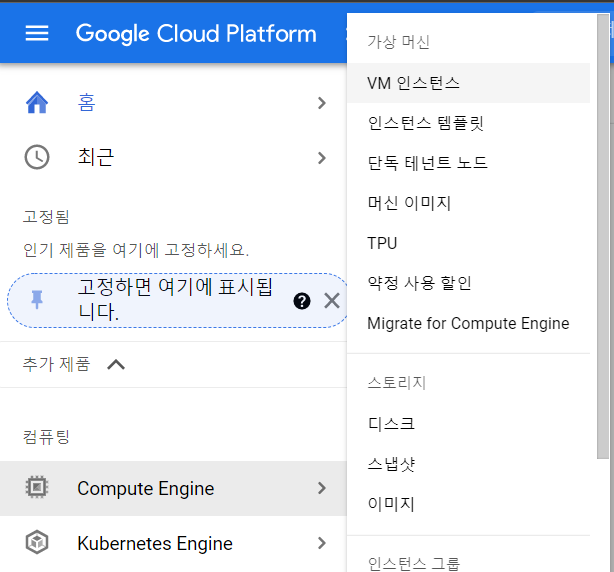Screen dimensions: 614x572
Task: Click the 컴퓨팅 category label
Action: (x=46, y=437)
